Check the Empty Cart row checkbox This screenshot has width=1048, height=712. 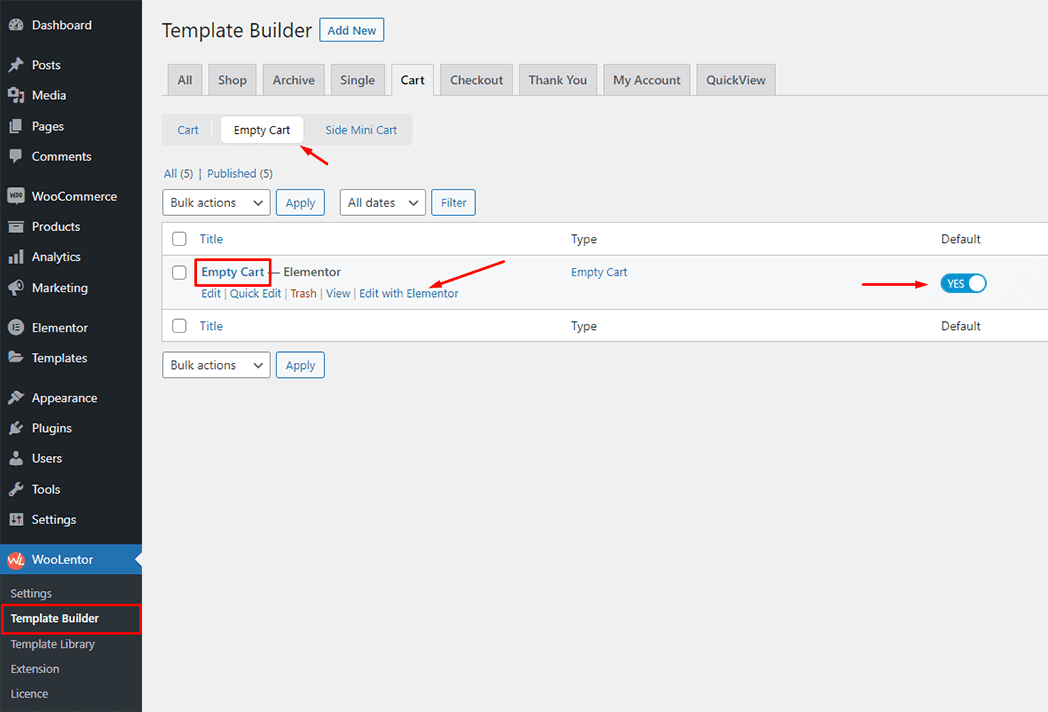coord(179,272)
